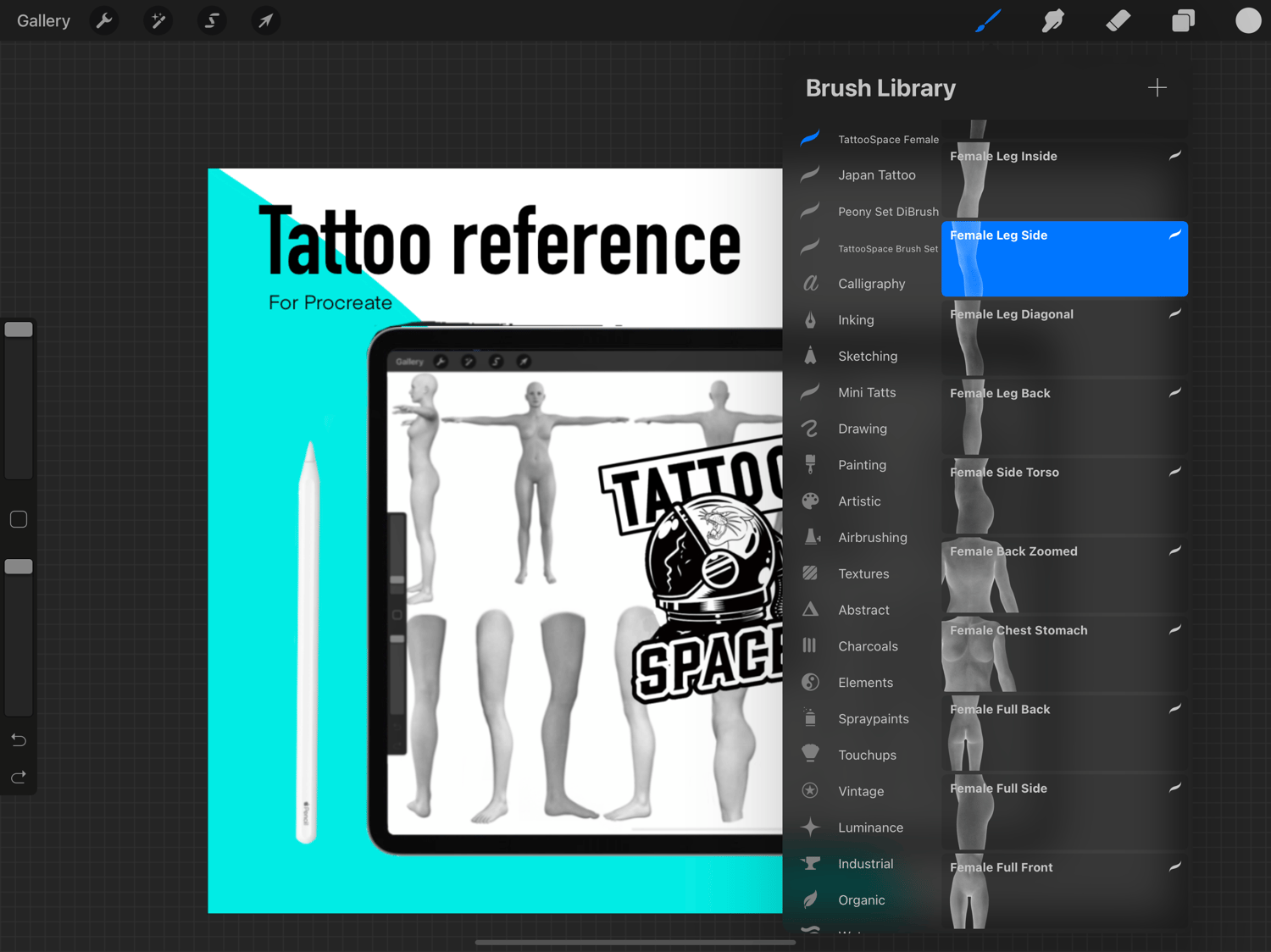Open the active color circle
The height and width of the screenshot is (952, 1271).
1248,20
